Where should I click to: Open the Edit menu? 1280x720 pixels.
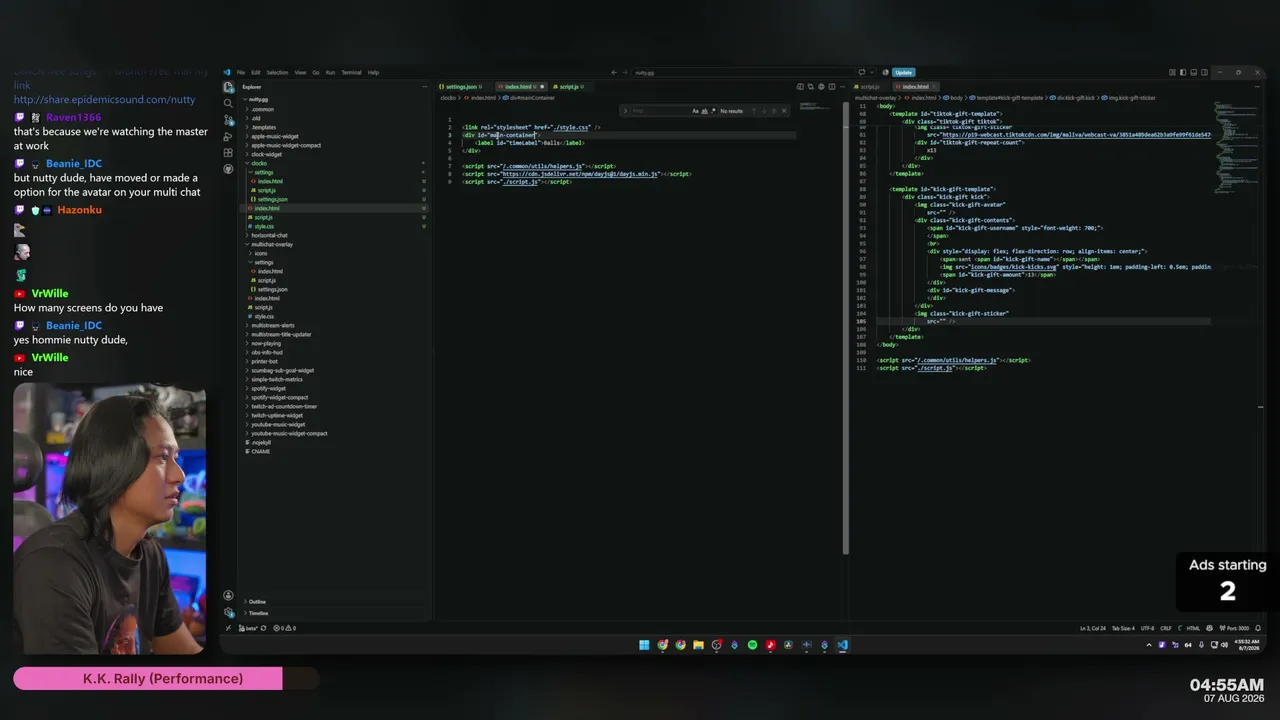tap(256, 72)
